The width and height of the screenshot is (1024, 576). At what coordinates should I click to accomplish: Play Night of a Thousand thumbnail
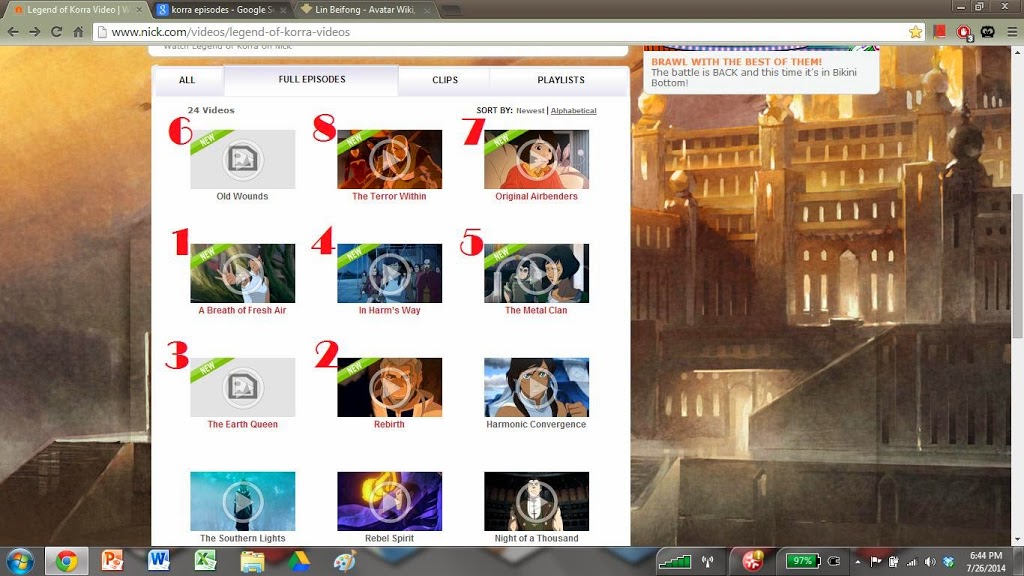coord(536,502)
